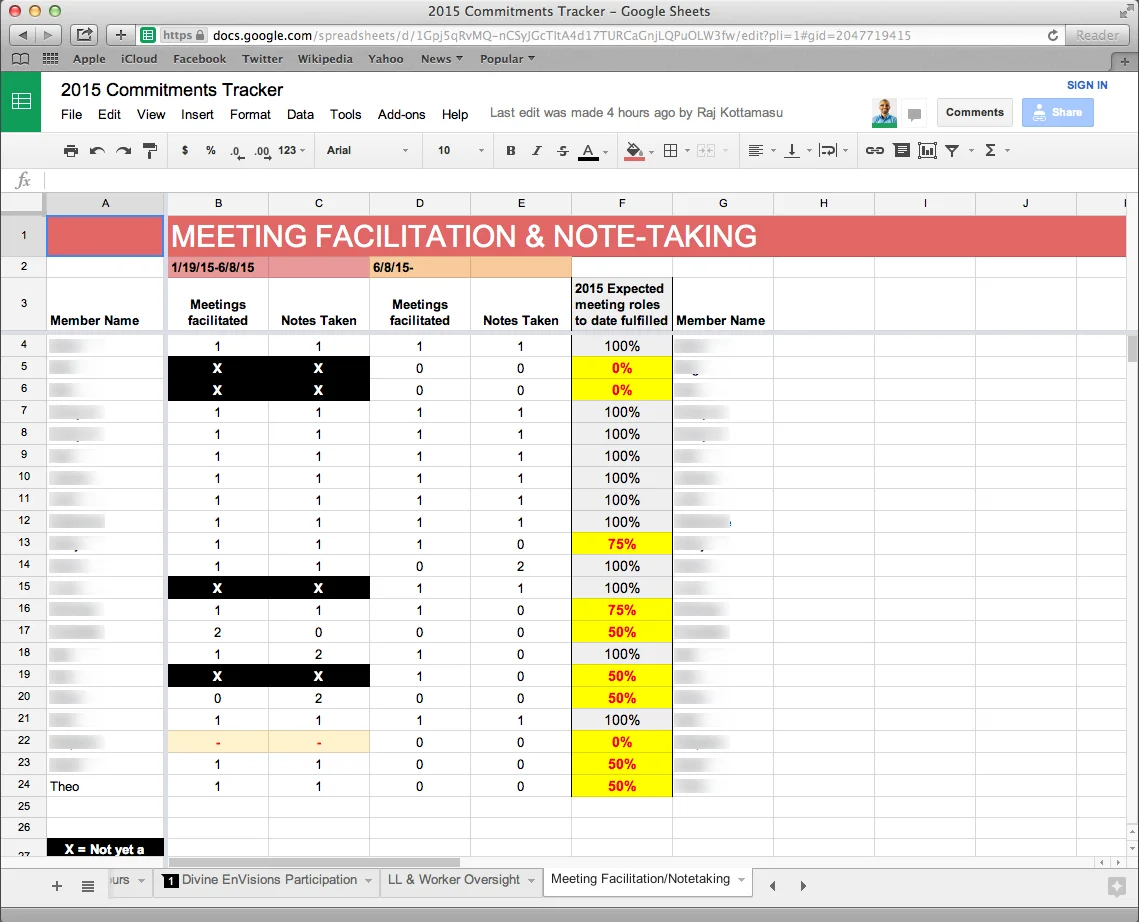Viewport: 1139px width, 922px height.
Task: Click the Redo arrow icon
Action: coord(124,150)
